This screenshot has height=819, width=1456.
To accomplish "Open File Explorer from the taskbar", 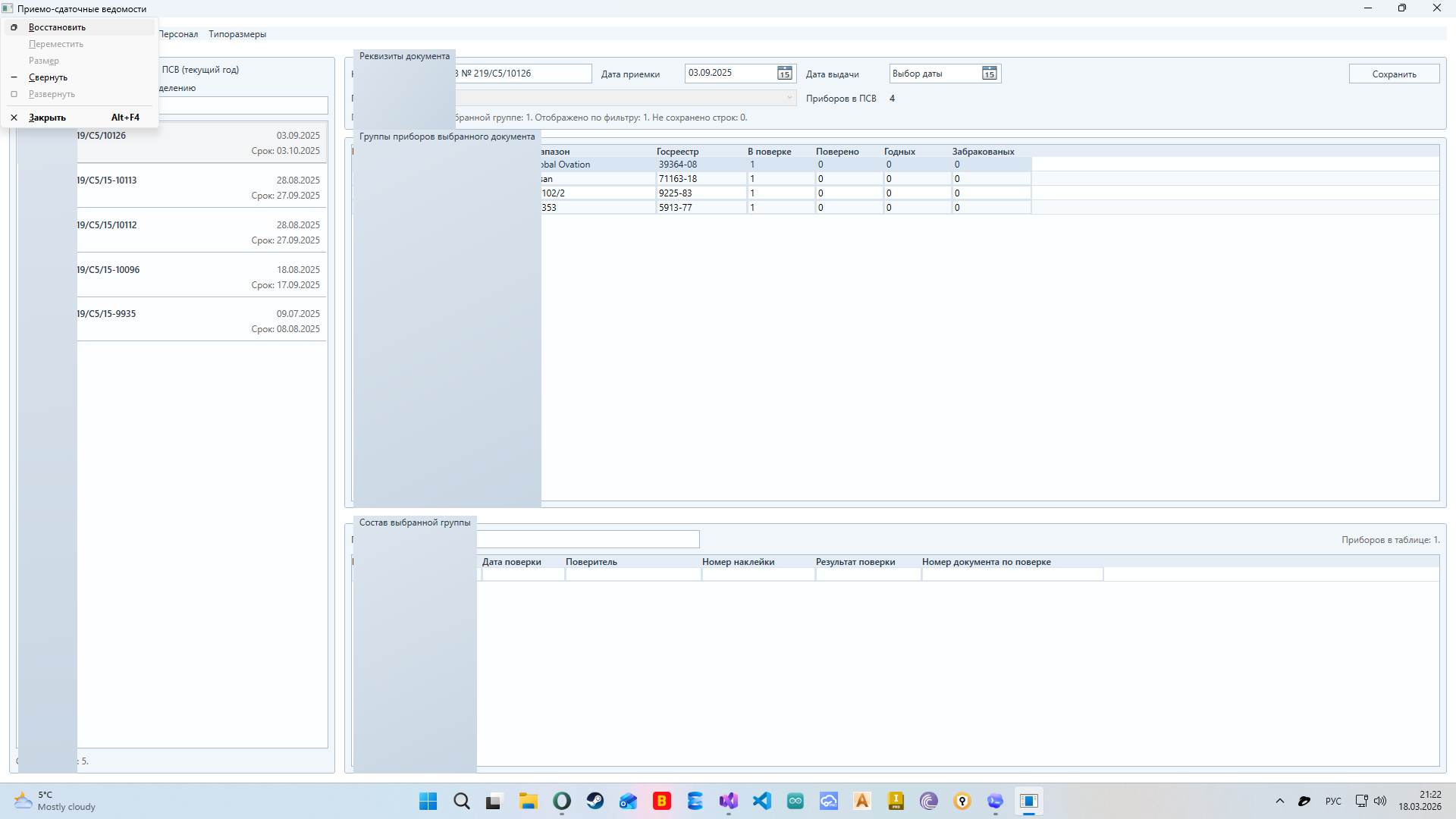I will click(529, 801).
